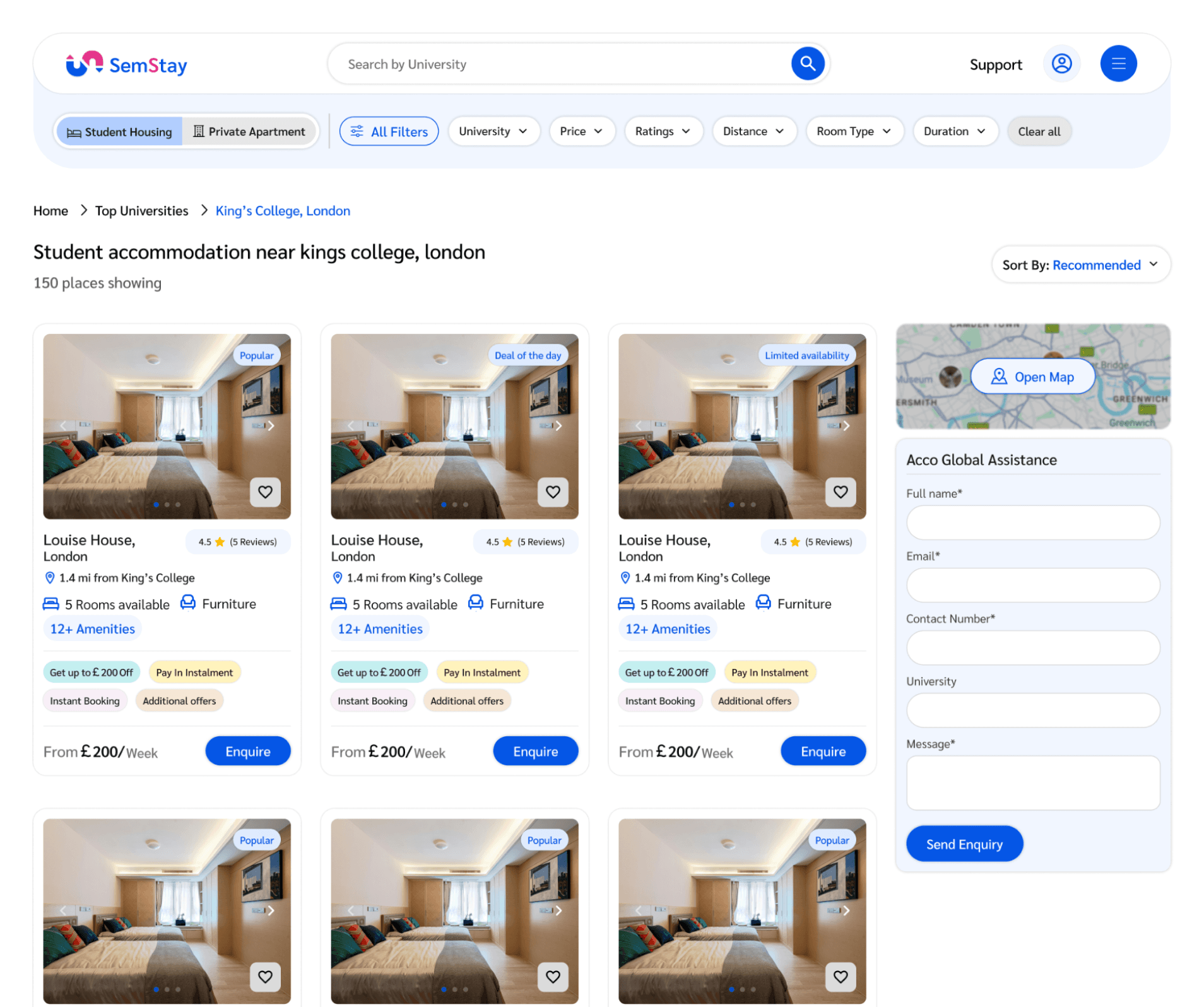Click the blue search magnifier button
This screenshot has width=1204, height=1007.
(807, 63)
